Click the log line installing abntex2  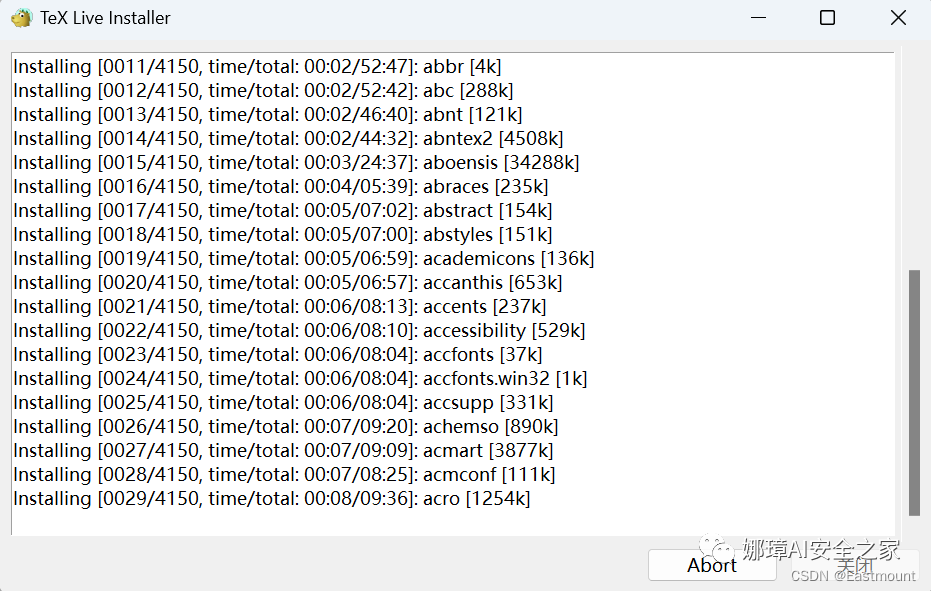288,138
